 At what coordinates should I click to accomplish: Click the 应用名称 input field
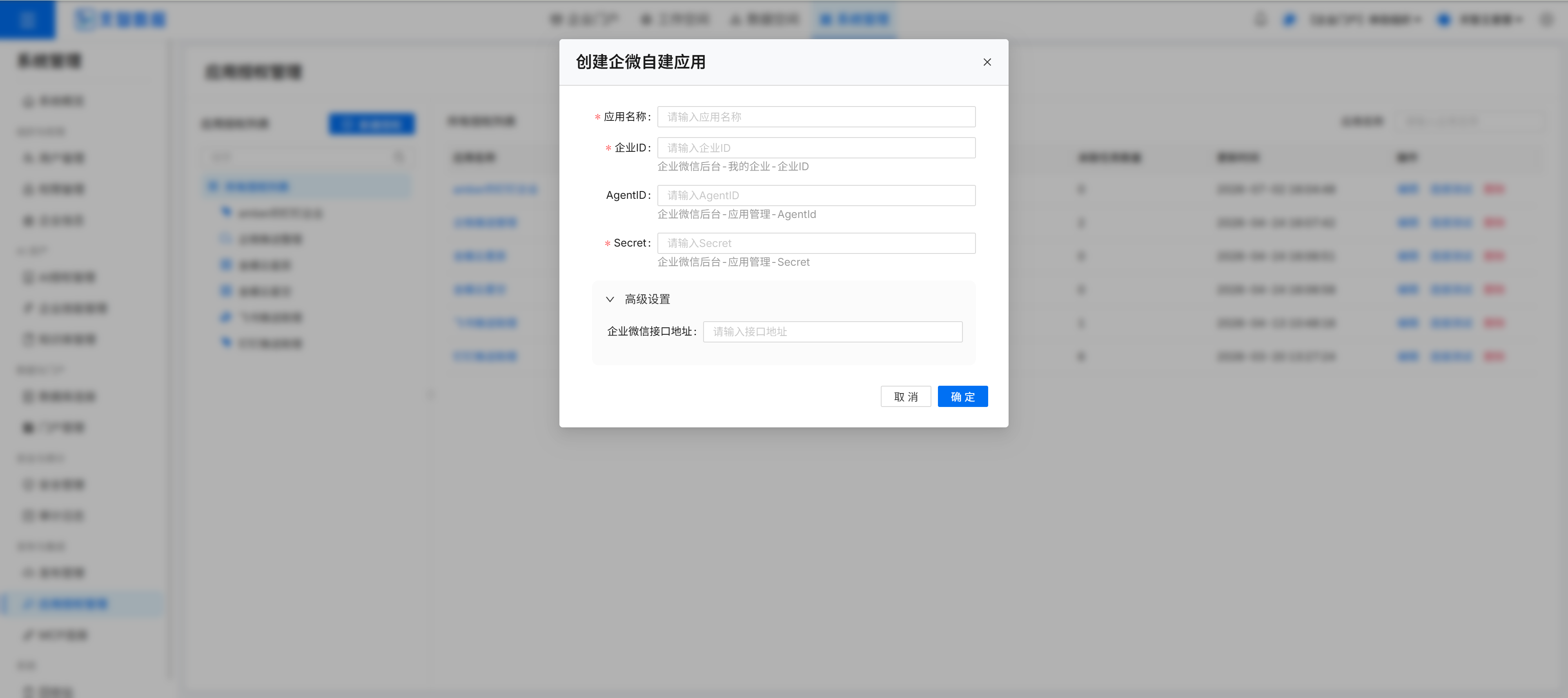point(816,117)
